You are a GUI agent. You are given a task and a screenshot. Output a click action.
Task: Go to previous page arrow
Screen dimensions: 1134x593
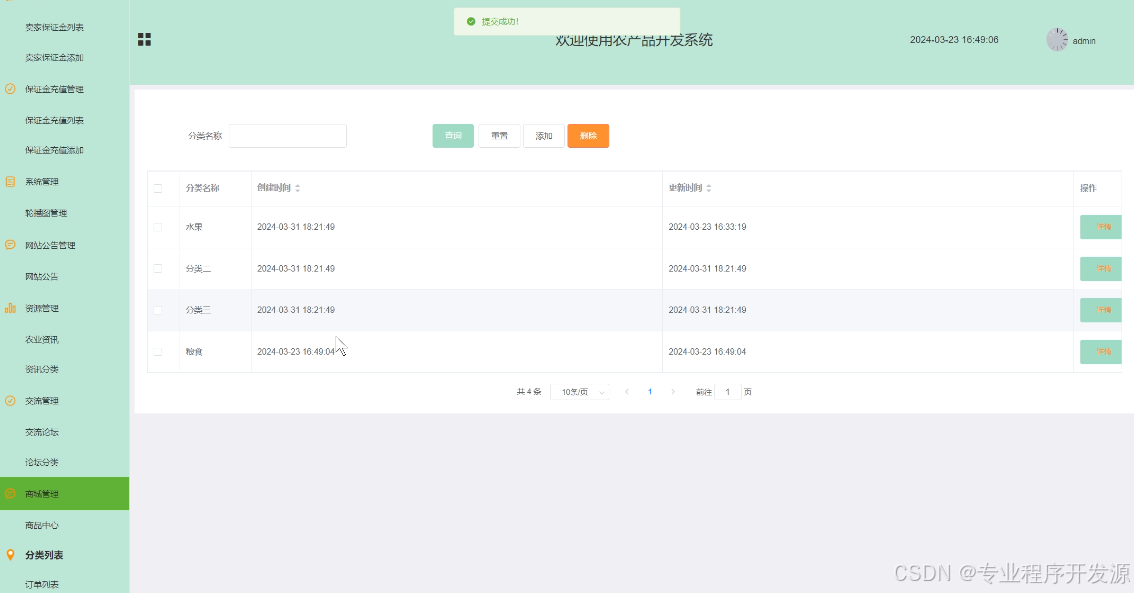click(626, 392)
